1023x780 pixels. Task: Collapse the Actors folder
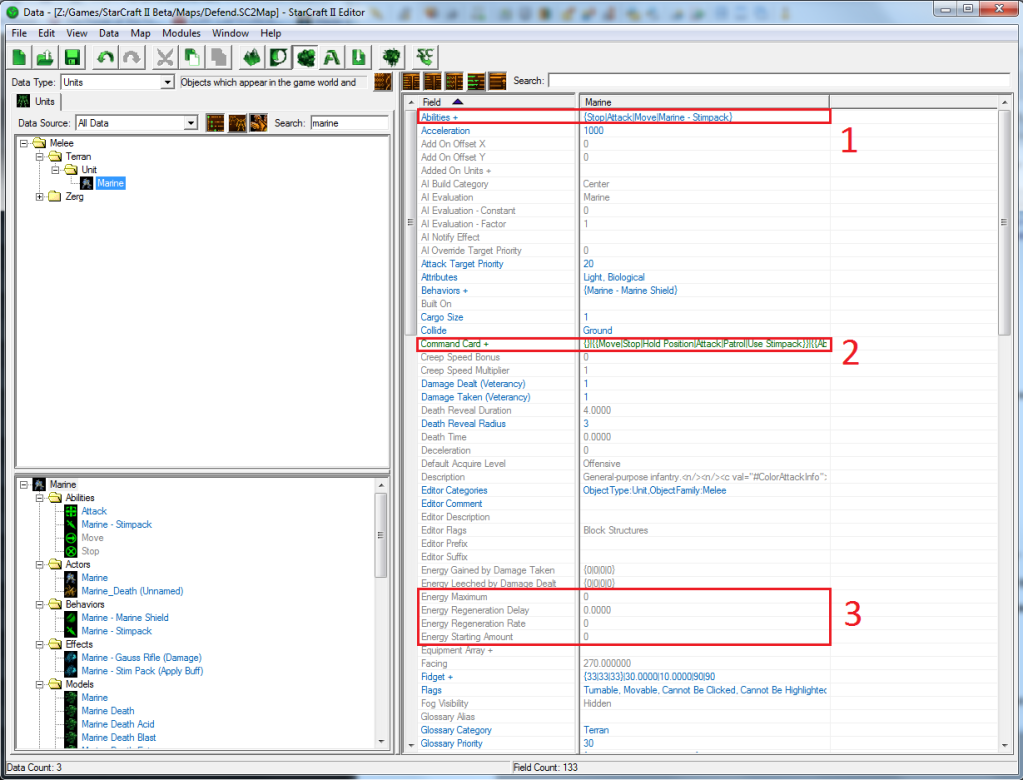point(40,564)
